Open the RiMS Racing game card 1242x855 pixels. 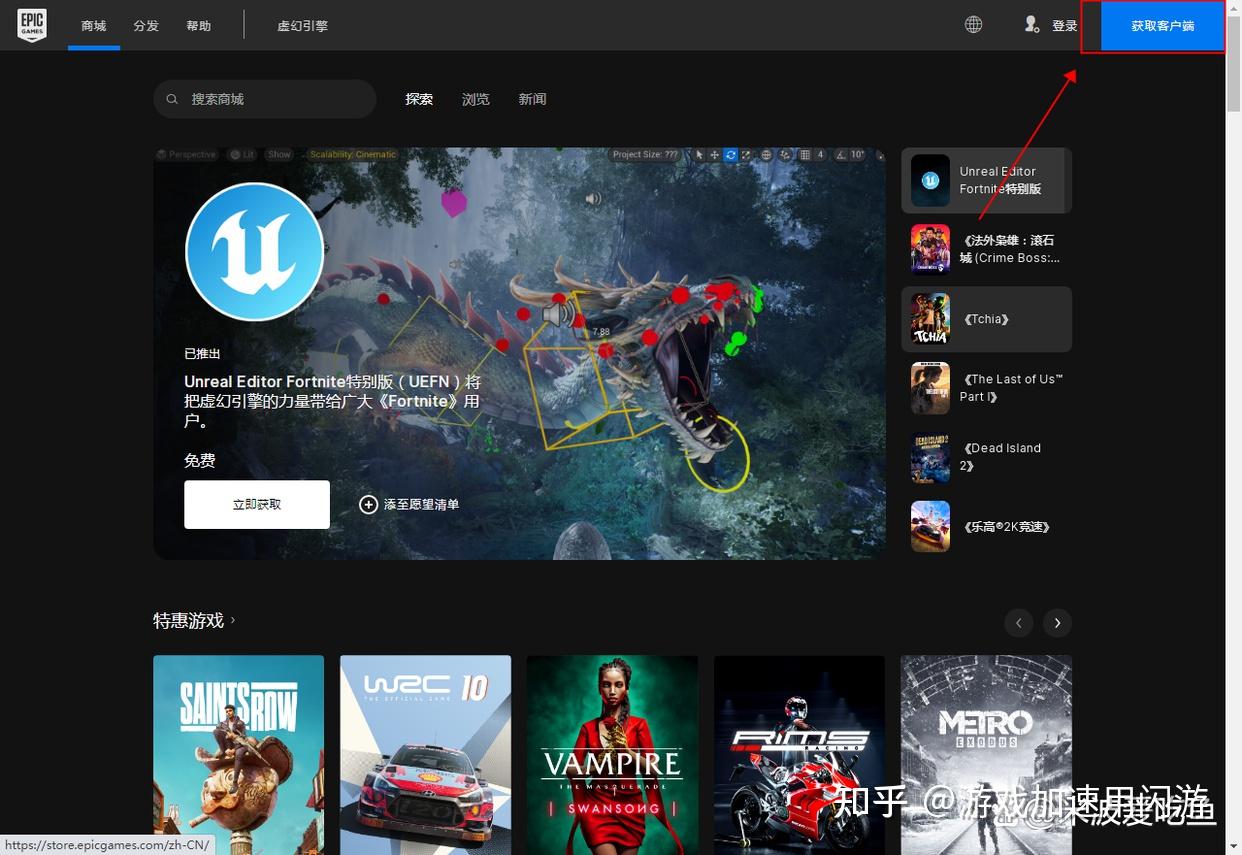tap(799, 755)
